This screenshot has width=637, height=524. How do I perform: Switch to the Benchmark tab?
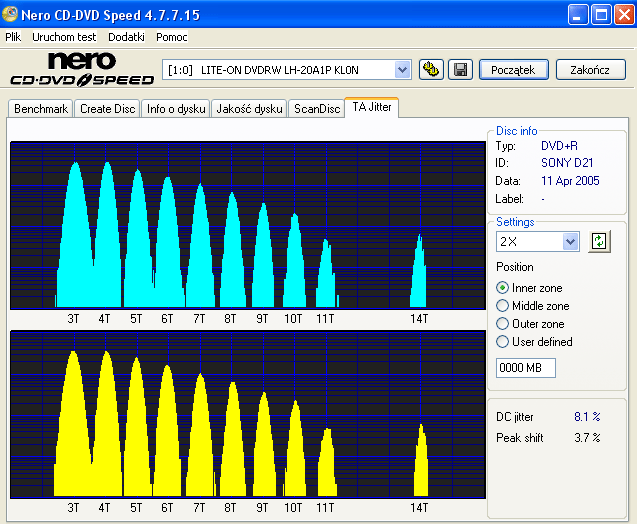41,109
